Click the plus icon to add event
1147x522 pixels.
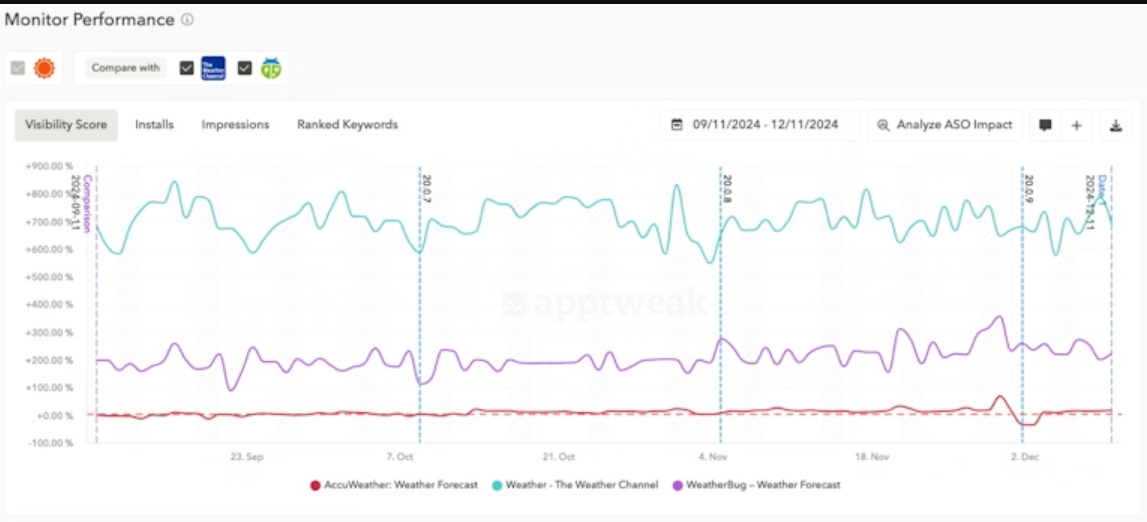point(1076,125)
